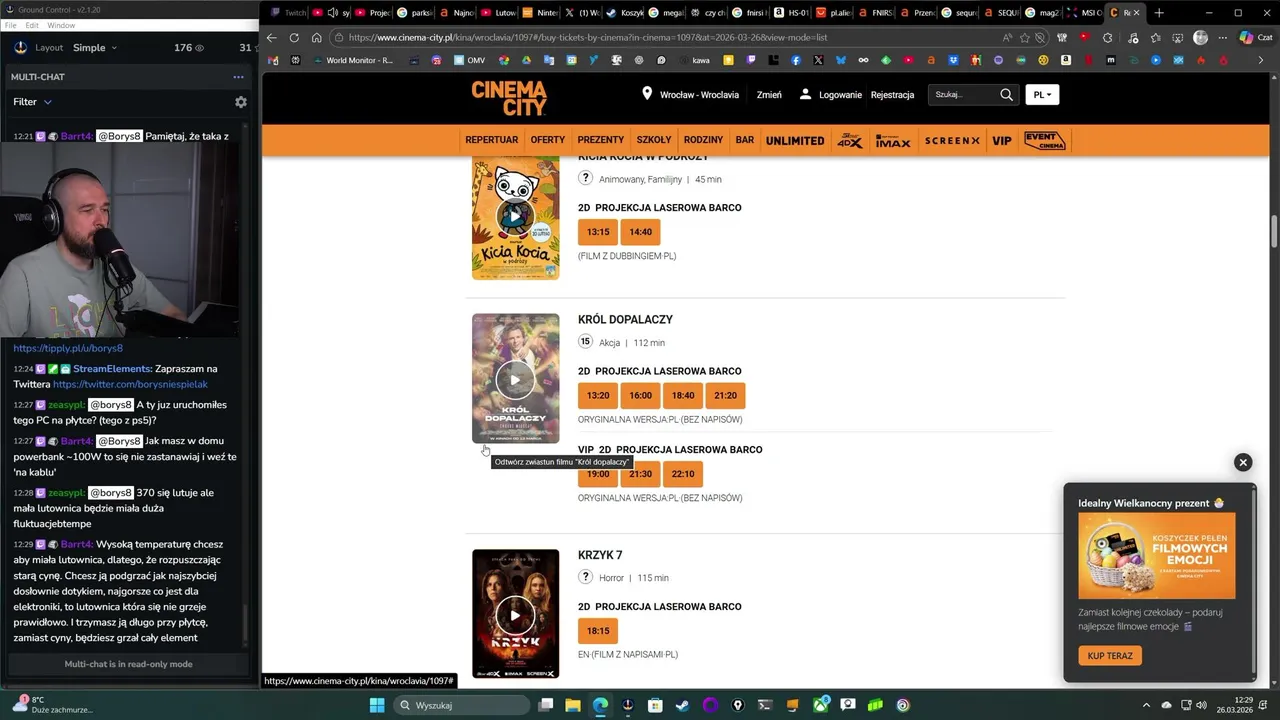The image size is (1280, 720).
Task: Click the search magnifier icon on Cinema City
Action: click(1006, 95)
